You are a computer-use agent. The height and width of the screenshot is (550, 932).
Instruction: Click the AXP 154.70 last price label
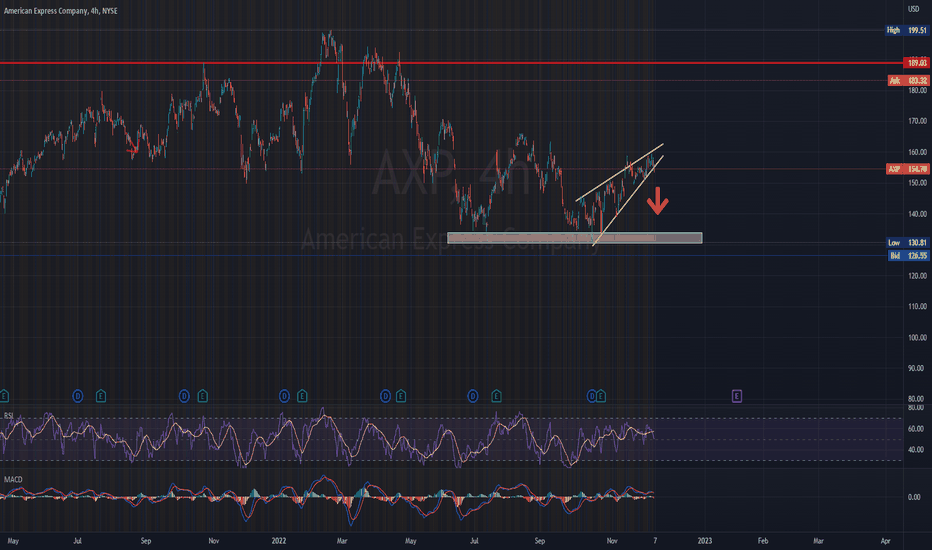pyautogui.click(x=908, y=169)
